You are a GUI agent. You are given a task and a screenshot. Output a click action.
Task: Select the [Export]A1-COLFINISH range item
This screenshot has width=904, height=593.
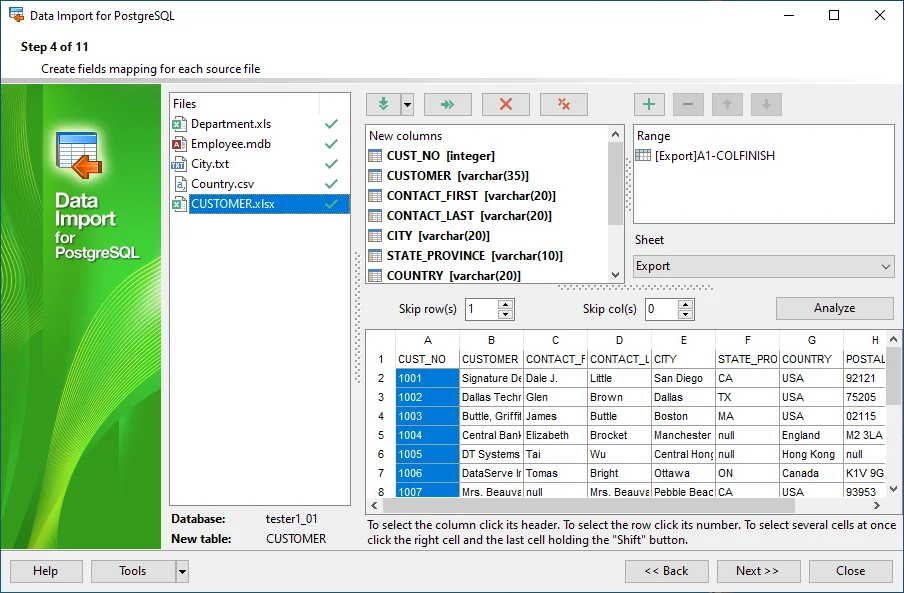714,156
